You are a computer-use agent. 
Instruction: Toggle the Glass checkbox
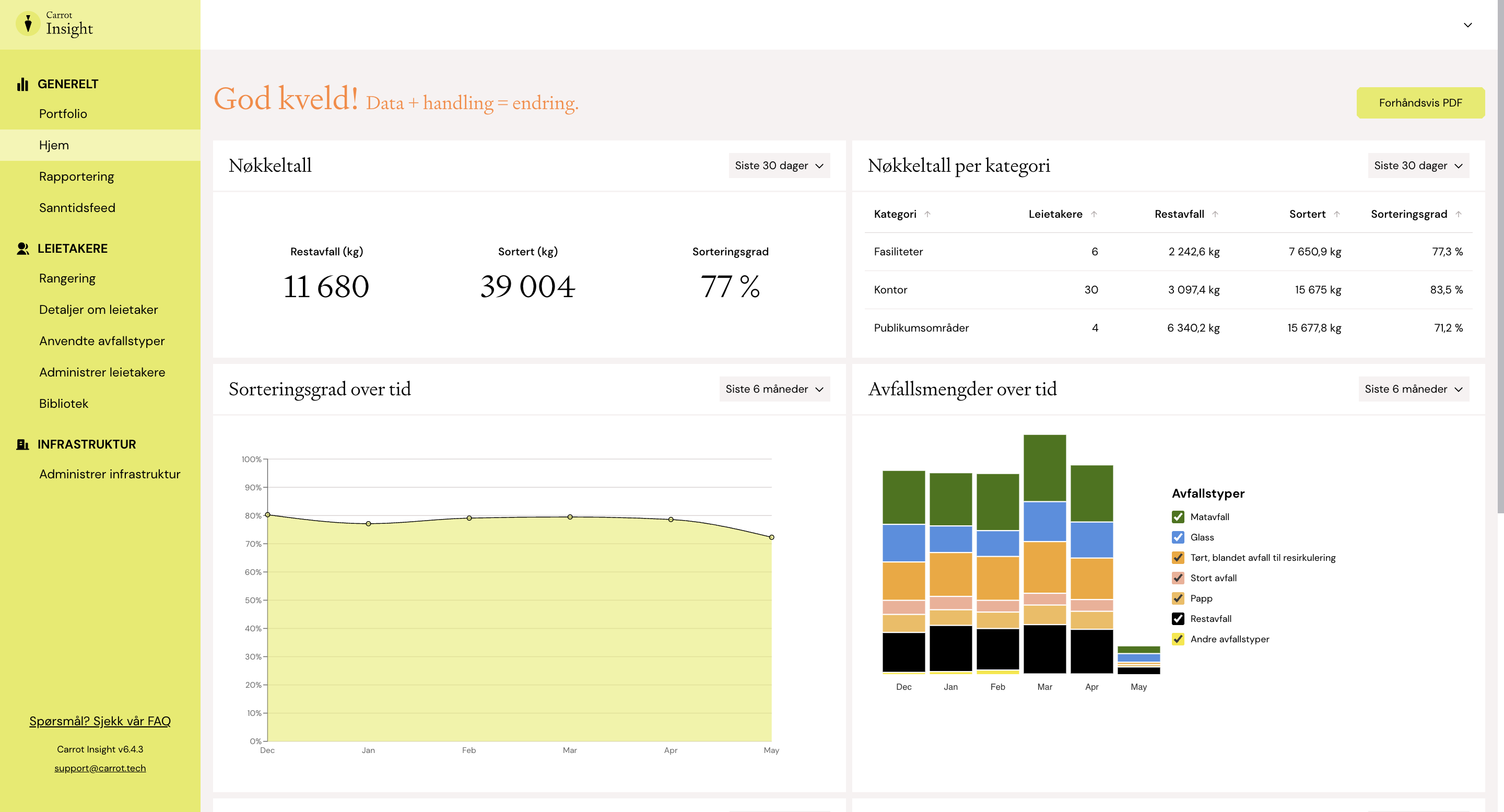[x=1178, y=537]
